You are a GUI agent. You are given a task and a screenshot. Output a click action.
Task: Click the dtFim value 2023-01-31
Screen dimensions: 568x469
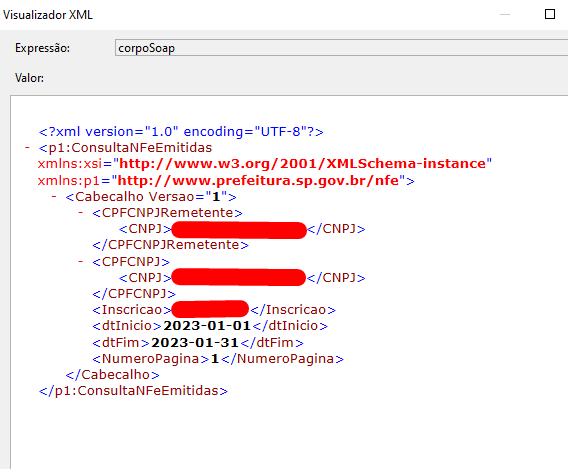point(195,342)
